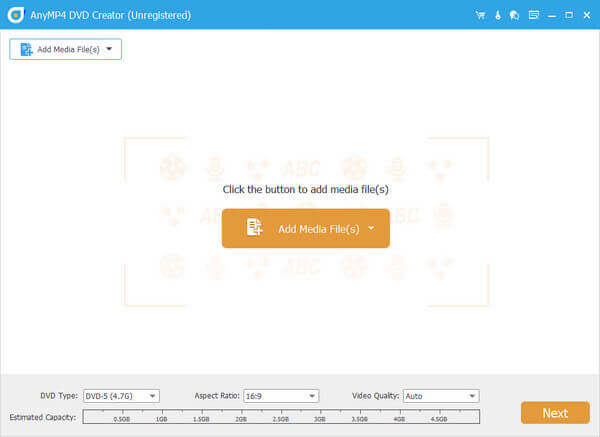This screenshot has width=600, height=437.
Task: Click the 'Aspect Ratio:' label
Action: (217, 396)
